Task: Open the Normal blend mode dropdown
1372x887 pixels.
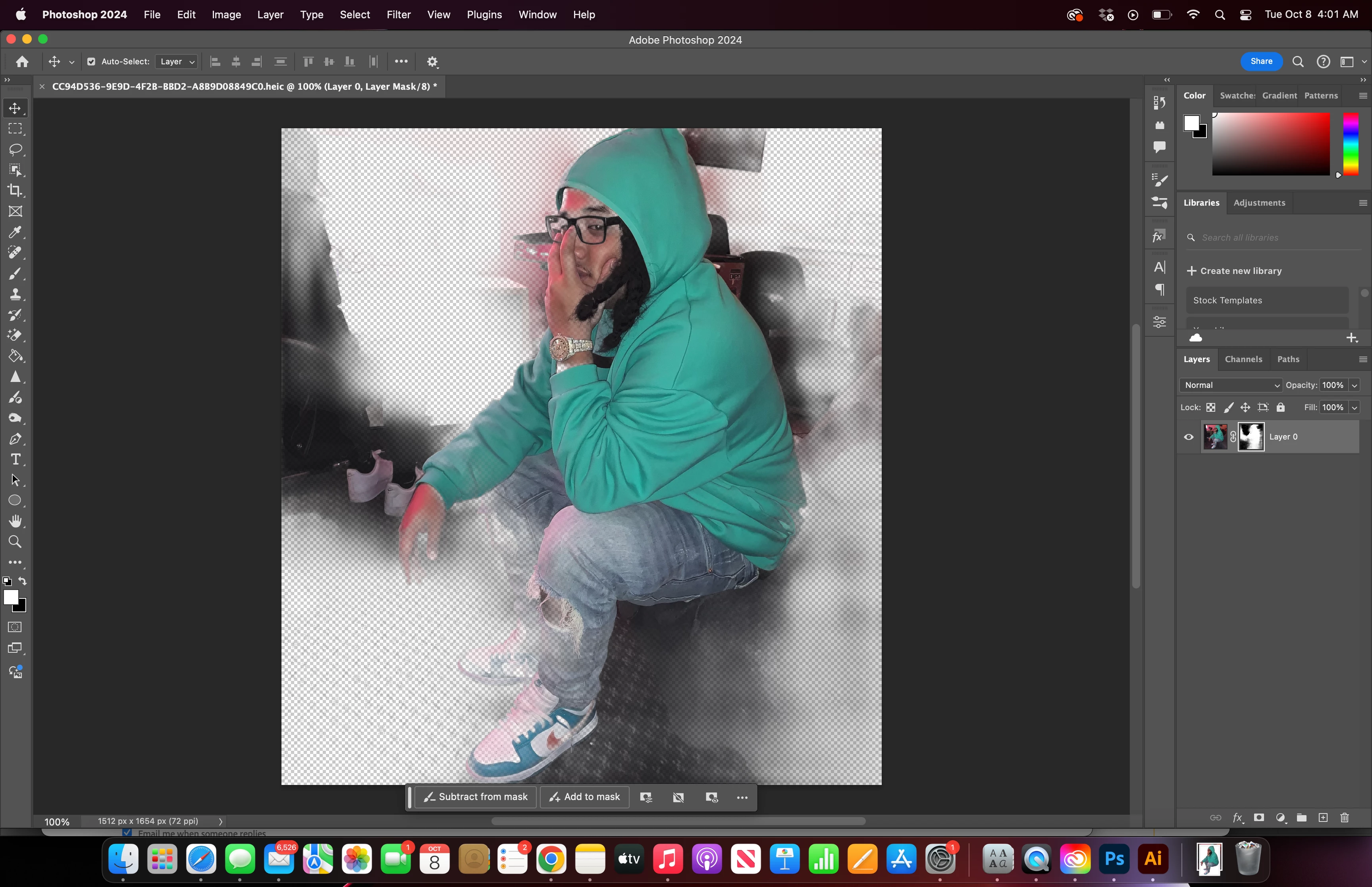Action: pyautogui.click(x=1230, y=385)
